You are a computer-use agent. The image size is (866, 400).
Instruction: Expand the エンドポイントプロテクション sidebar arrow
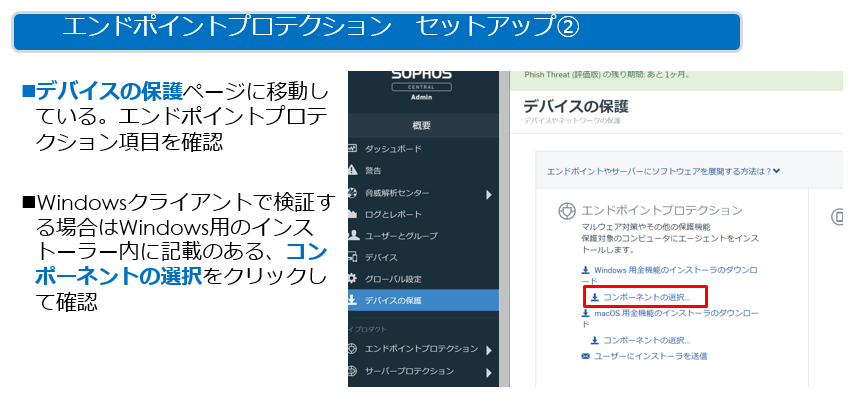coord(489,350)
